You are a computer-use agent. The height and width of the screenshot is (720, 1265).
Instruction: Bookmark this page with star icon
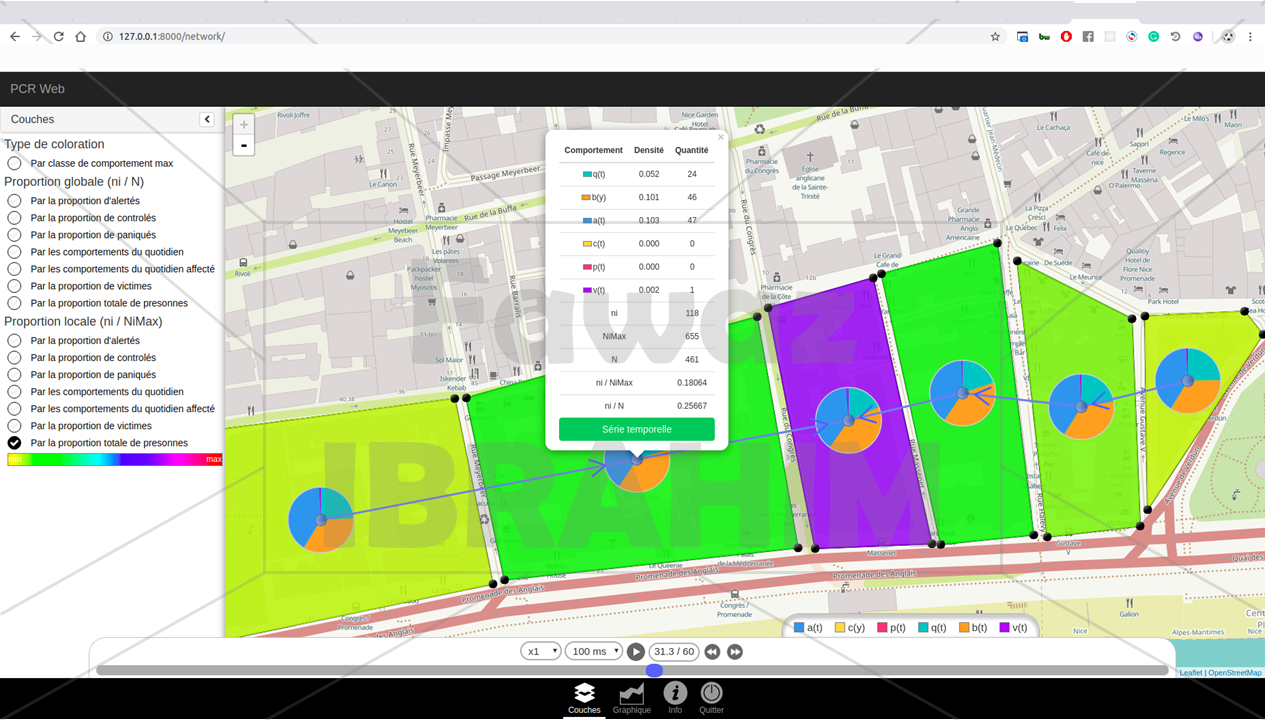click(995, 36)
